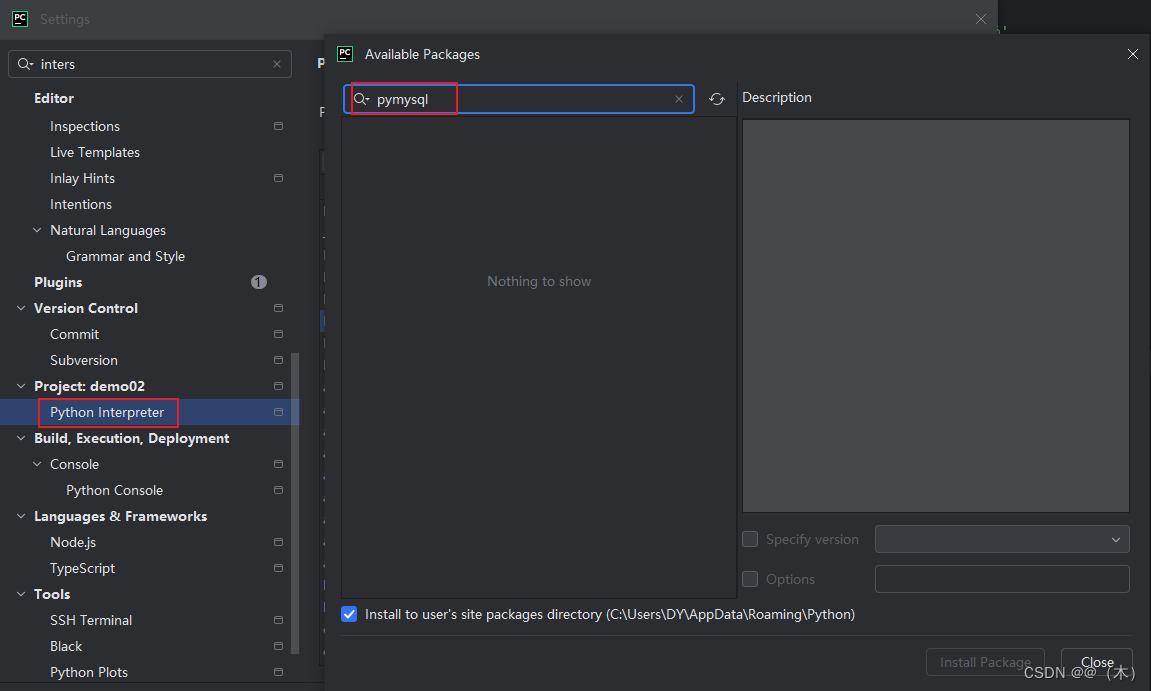Click the project-level icon beside Python Console
1151x691 pixels.
[x=278, y=491]
